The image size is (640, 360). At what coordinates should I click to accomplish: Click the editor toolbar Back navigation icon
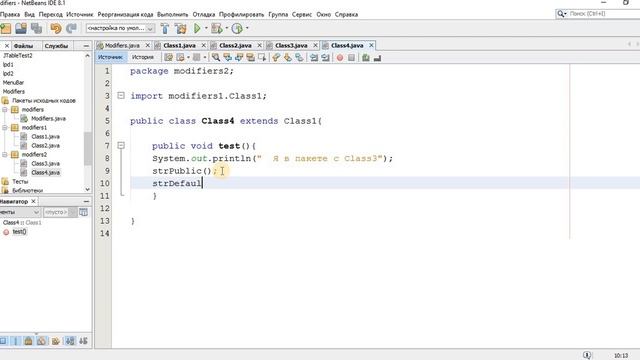180,58
